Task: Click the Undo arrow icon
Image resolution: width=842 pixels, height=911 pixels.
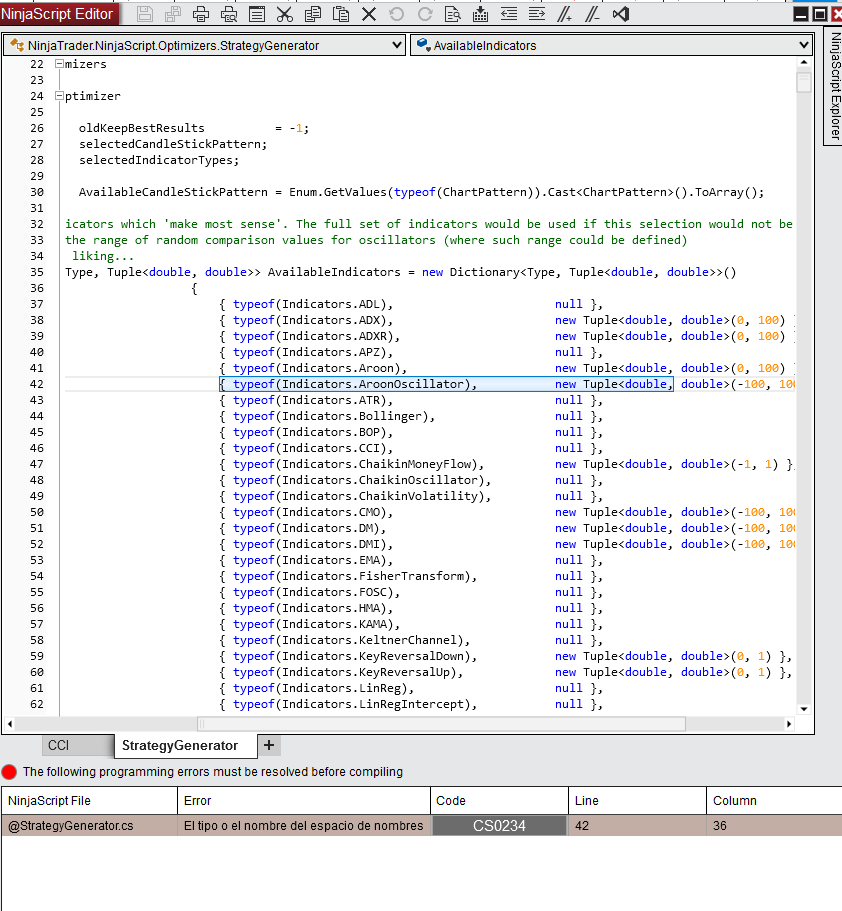Action: point(397,14)
